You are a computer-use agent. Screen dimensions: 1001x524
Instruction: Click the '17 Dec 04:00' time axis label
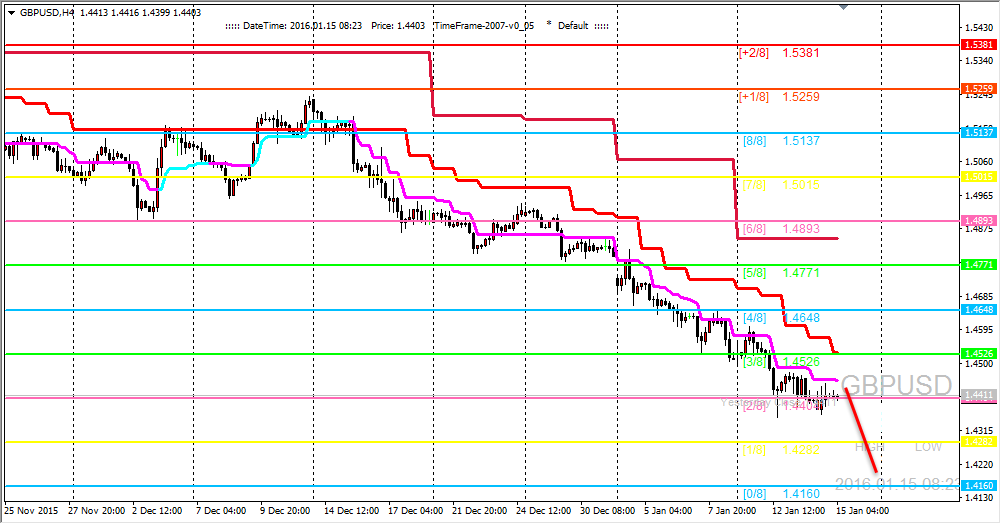(415, 511)
